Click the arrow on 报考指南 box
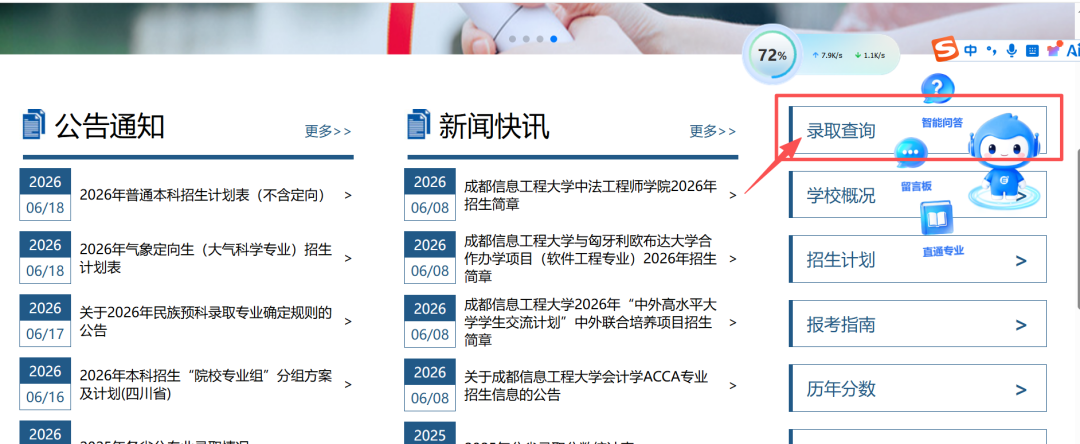The height and width of the screenshot is (444, 1080). (x=1021, y=325)
